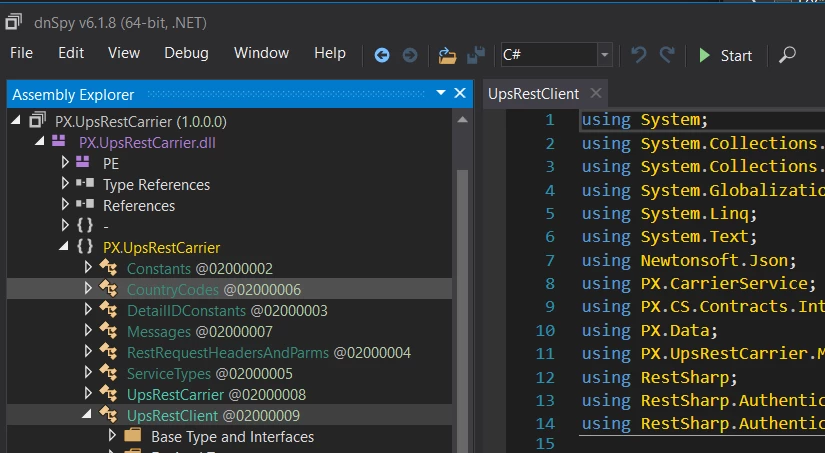Expand the '-' empty namespace node
825x453 pixels.
point(65,225)
